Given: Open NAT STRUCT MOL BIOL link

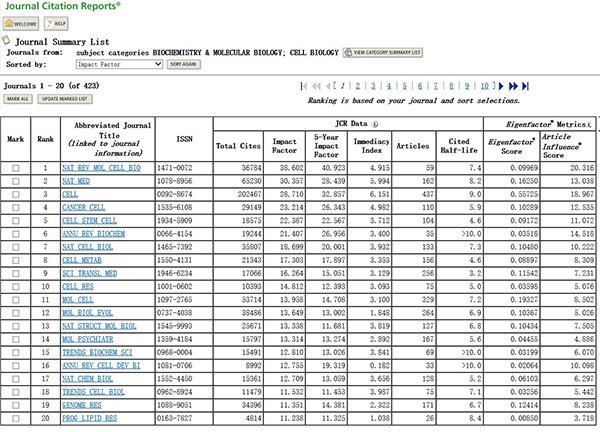Looking at the screenshot, I should pos(99,326).
